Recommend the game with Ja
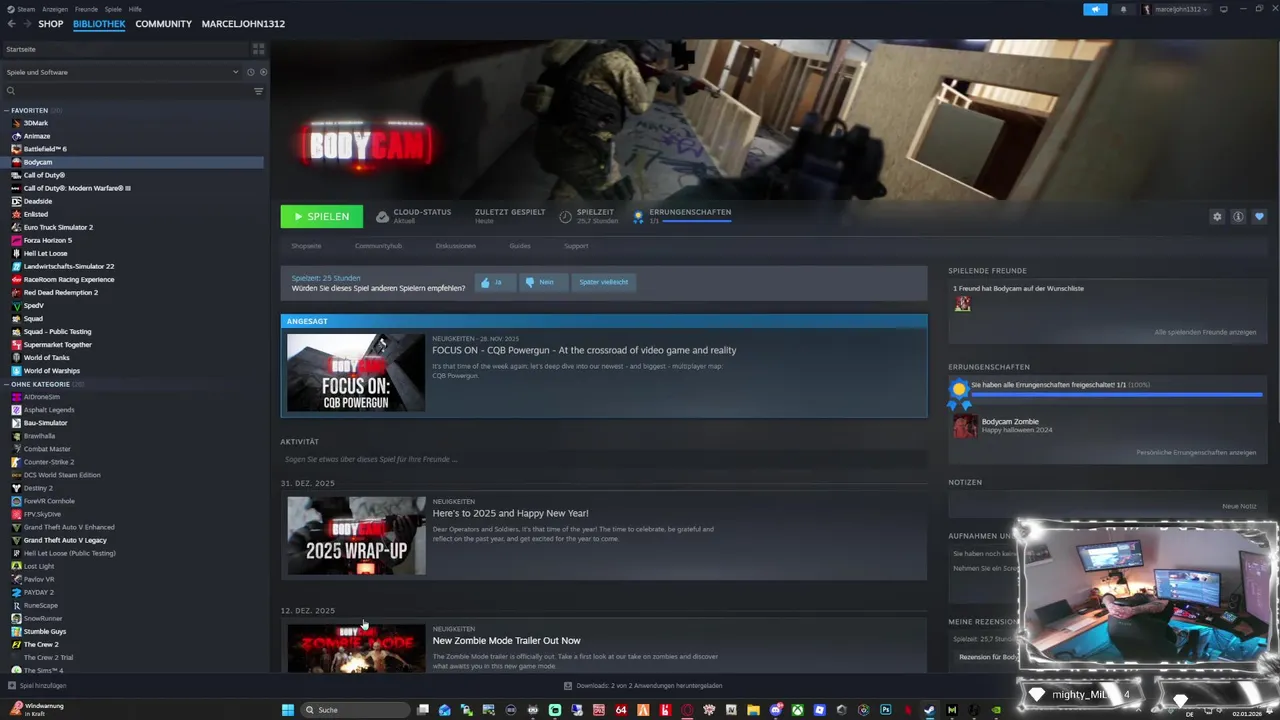Screen dimensions: 1280x720 click(x=495, y=282)
